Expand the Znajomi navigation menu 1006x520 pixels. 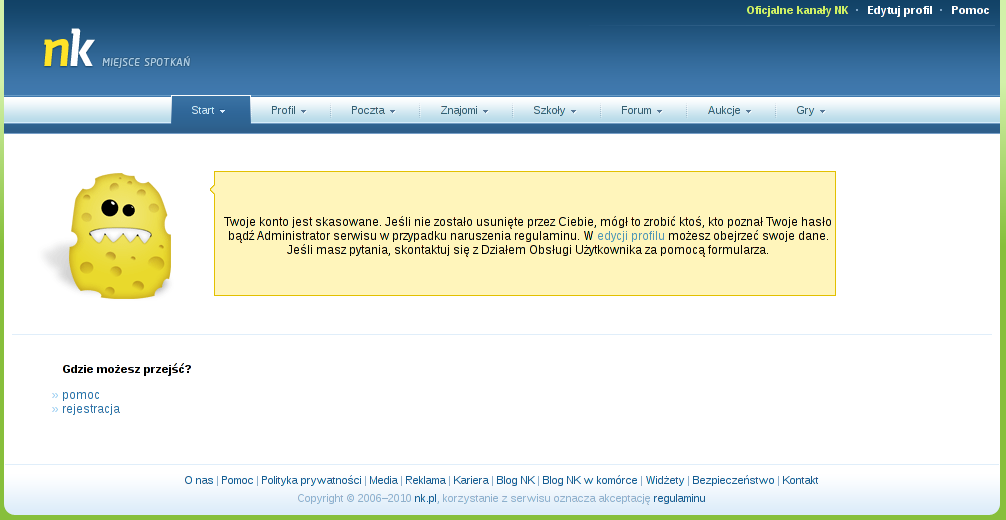point(464,110)
